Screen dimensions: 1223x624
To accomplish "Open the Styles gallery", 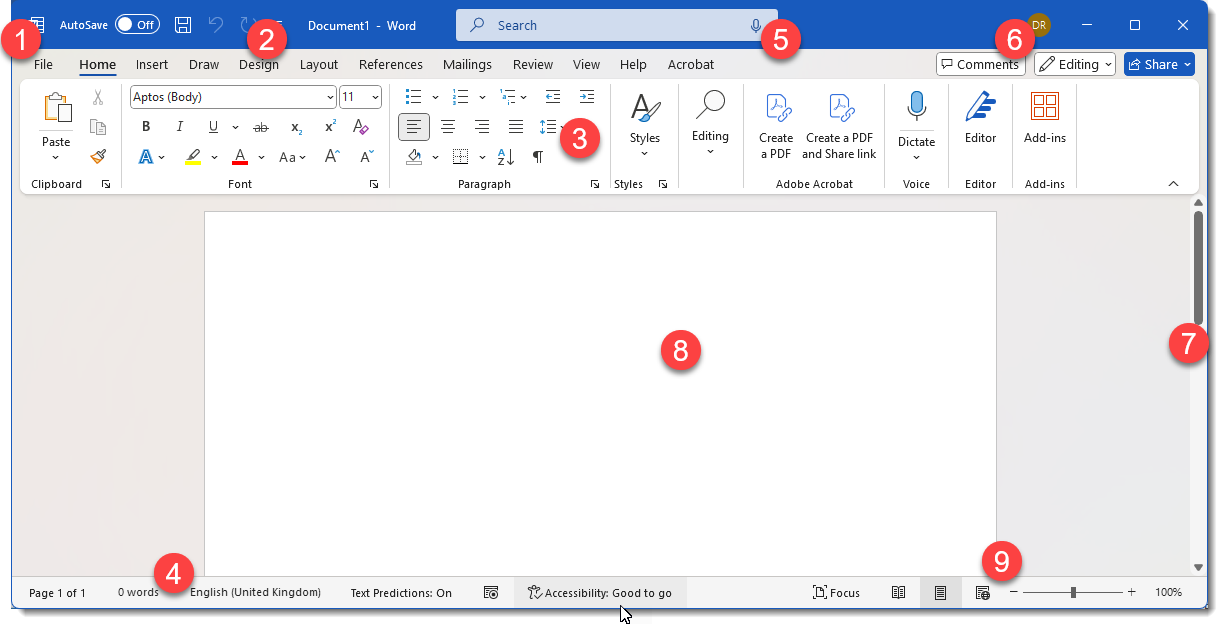I will (x=645, y=125).
